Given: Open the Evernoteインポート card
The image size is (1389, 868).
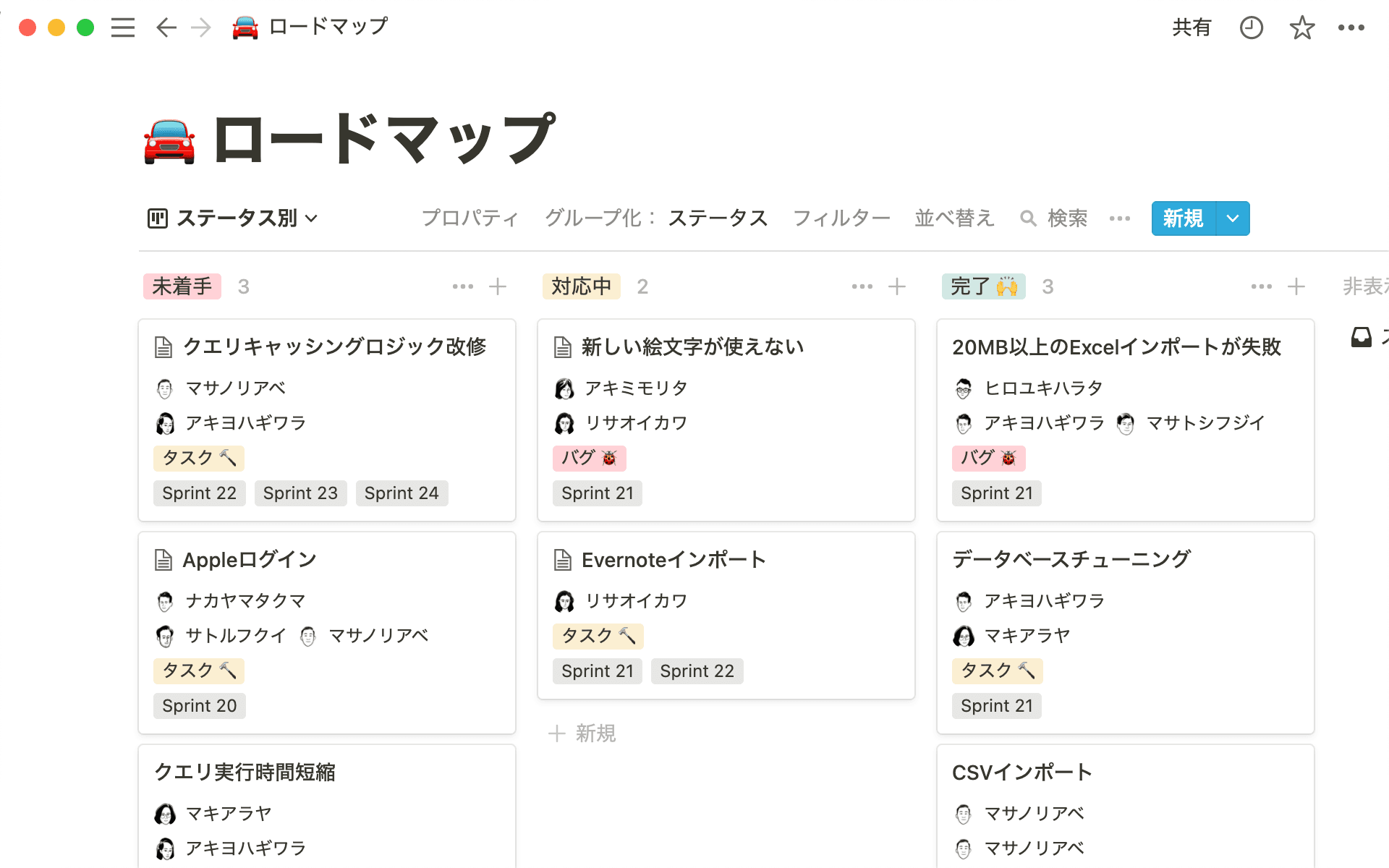Looking at the screenshot, I should 673,560.
